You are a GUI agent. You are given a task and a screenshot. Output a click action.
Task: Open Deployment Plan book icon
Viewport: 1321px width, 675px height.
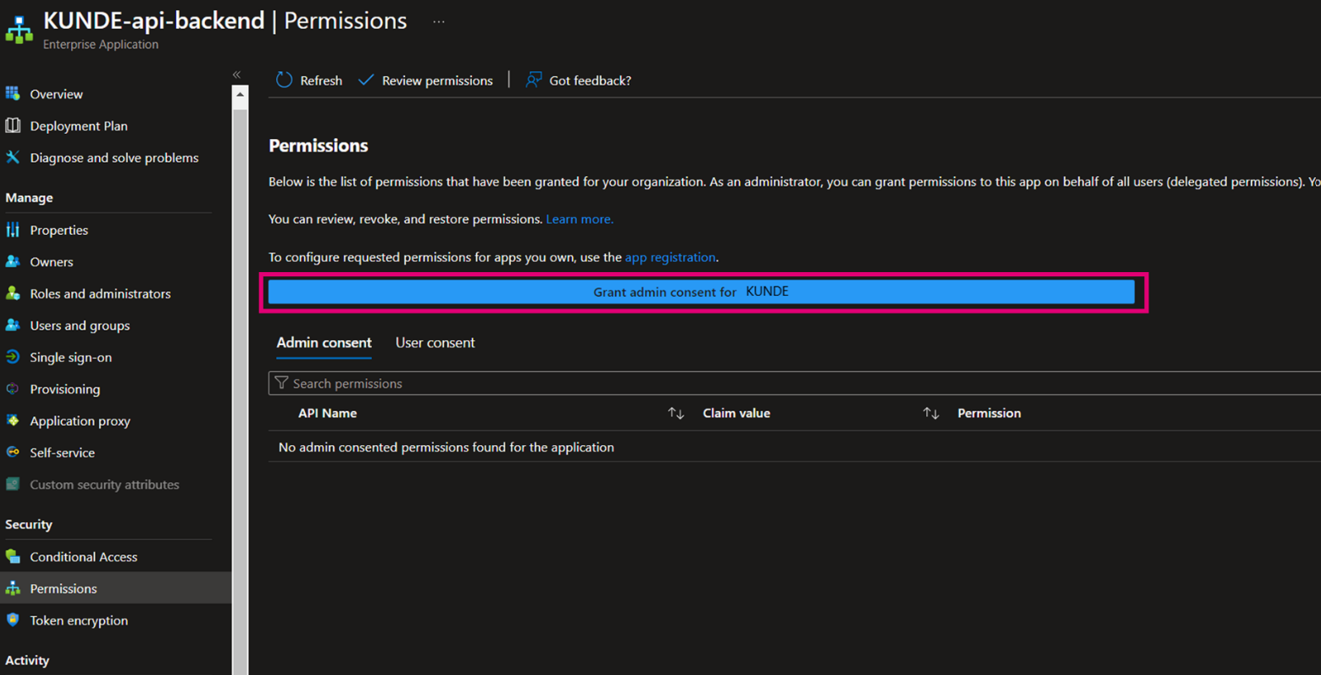point(13,126)
